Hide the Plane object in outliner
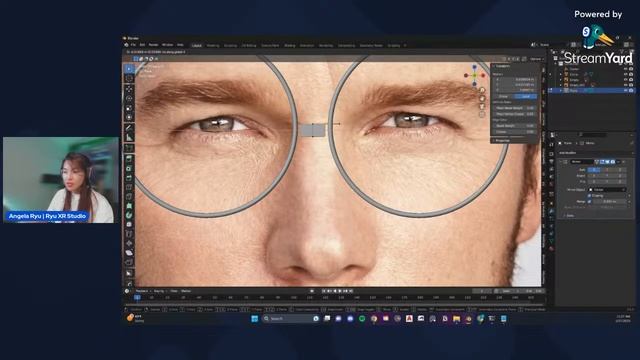Image resolution: width=640 pixels, height=360 pixels. 625,90
